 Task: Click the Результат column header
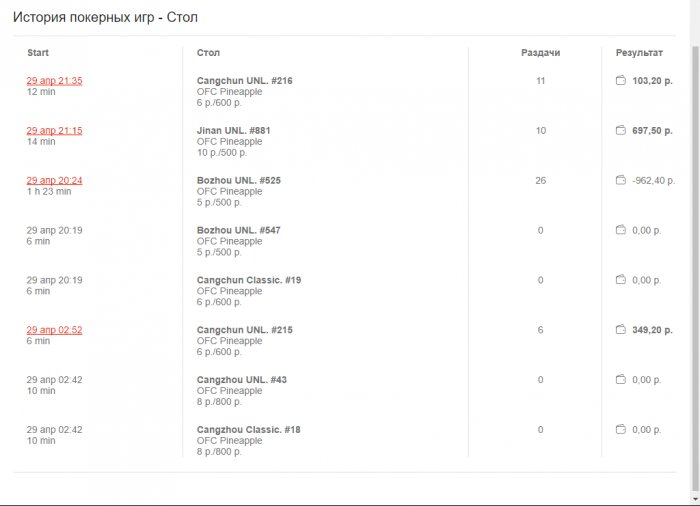click(x=639, y=53)
